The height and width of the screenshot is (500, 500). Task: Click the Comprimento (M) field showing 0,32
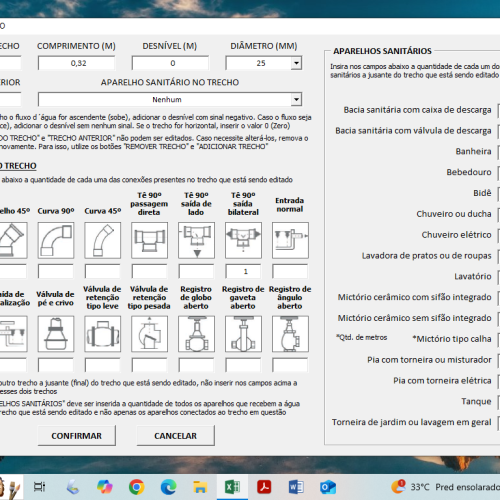tap(77, 63)
